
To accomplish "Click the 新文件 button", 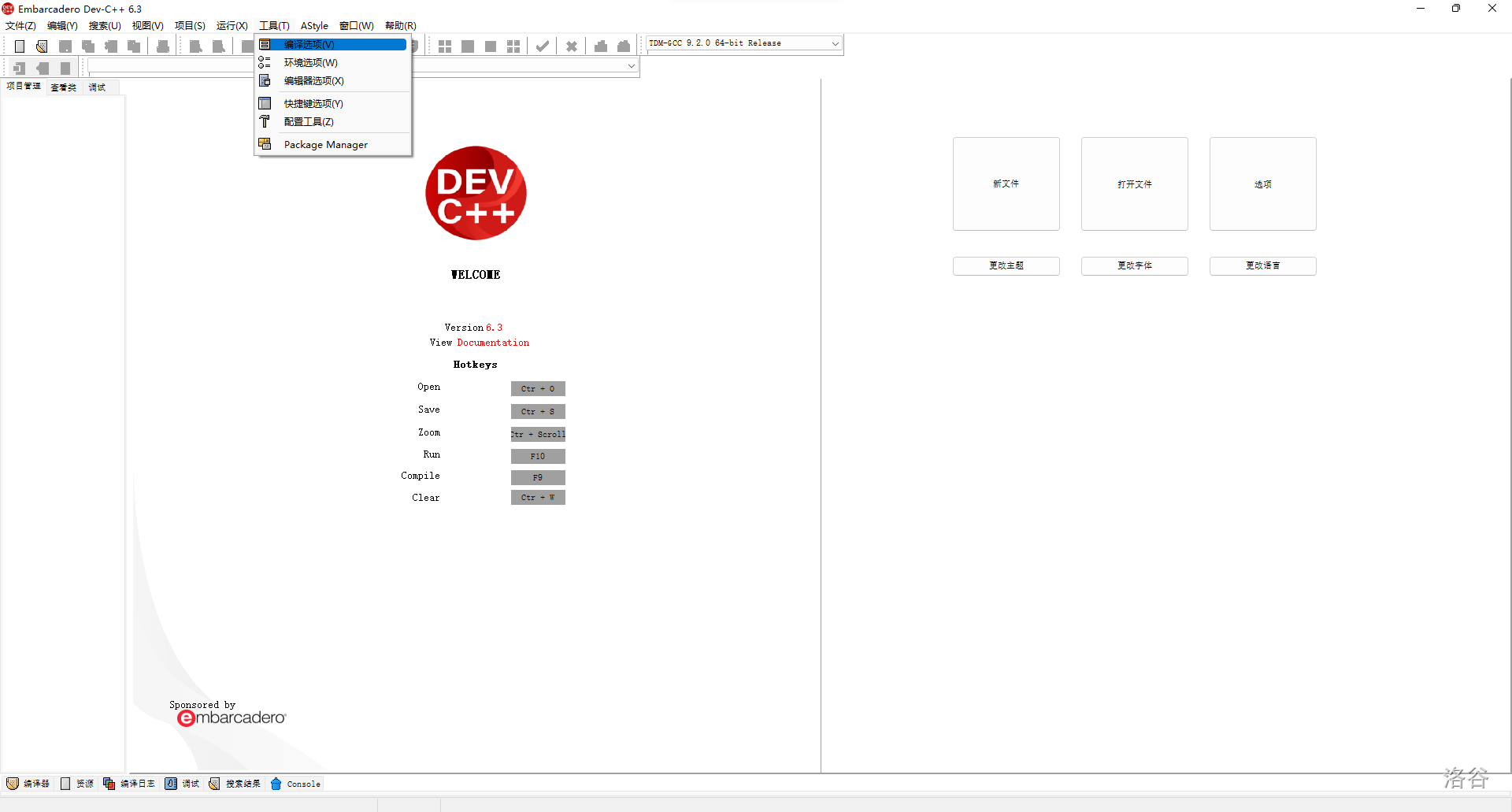I will [1006, 184].
